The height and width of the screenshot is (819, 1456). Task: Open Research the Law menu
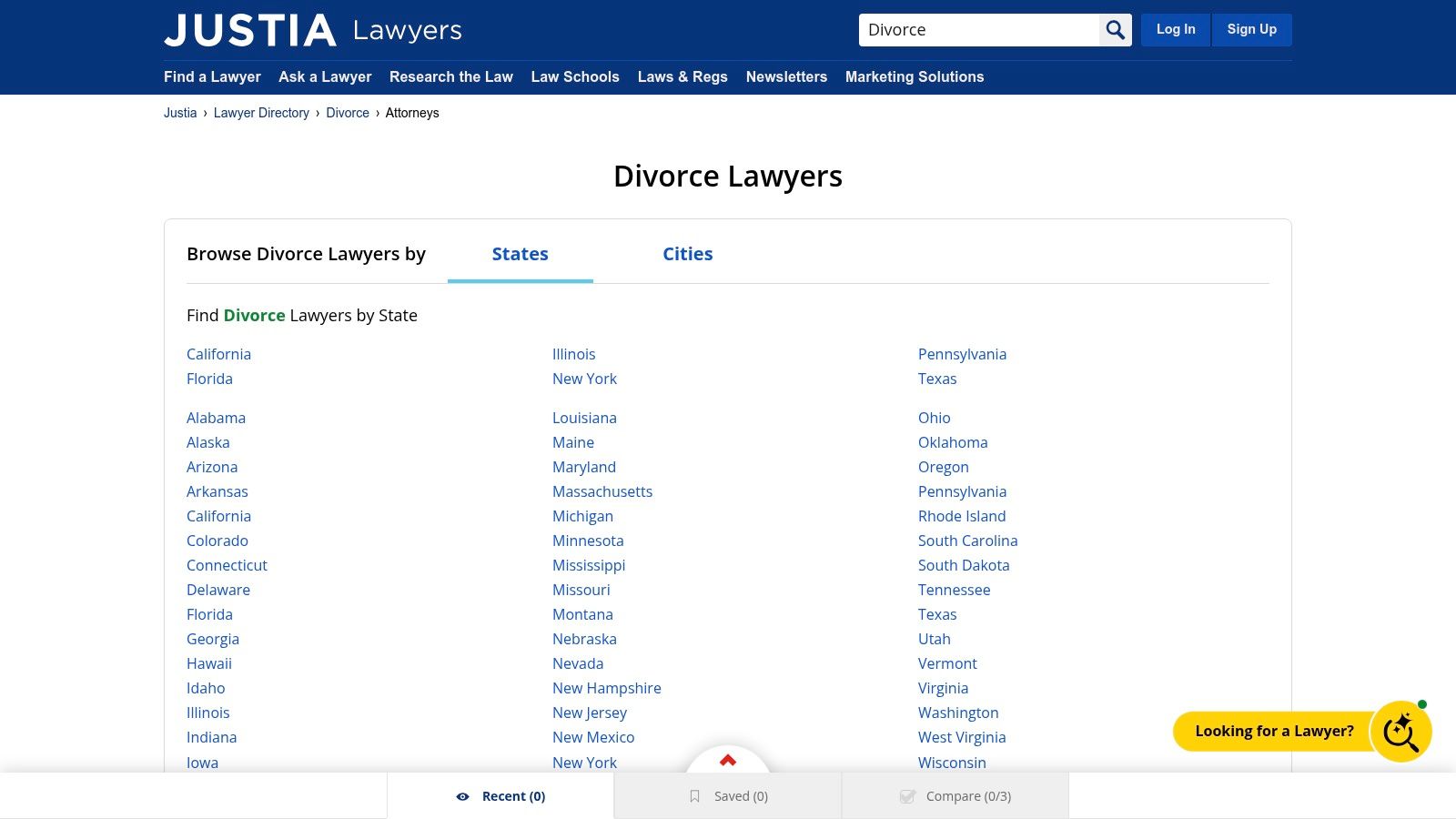point(451,77)
